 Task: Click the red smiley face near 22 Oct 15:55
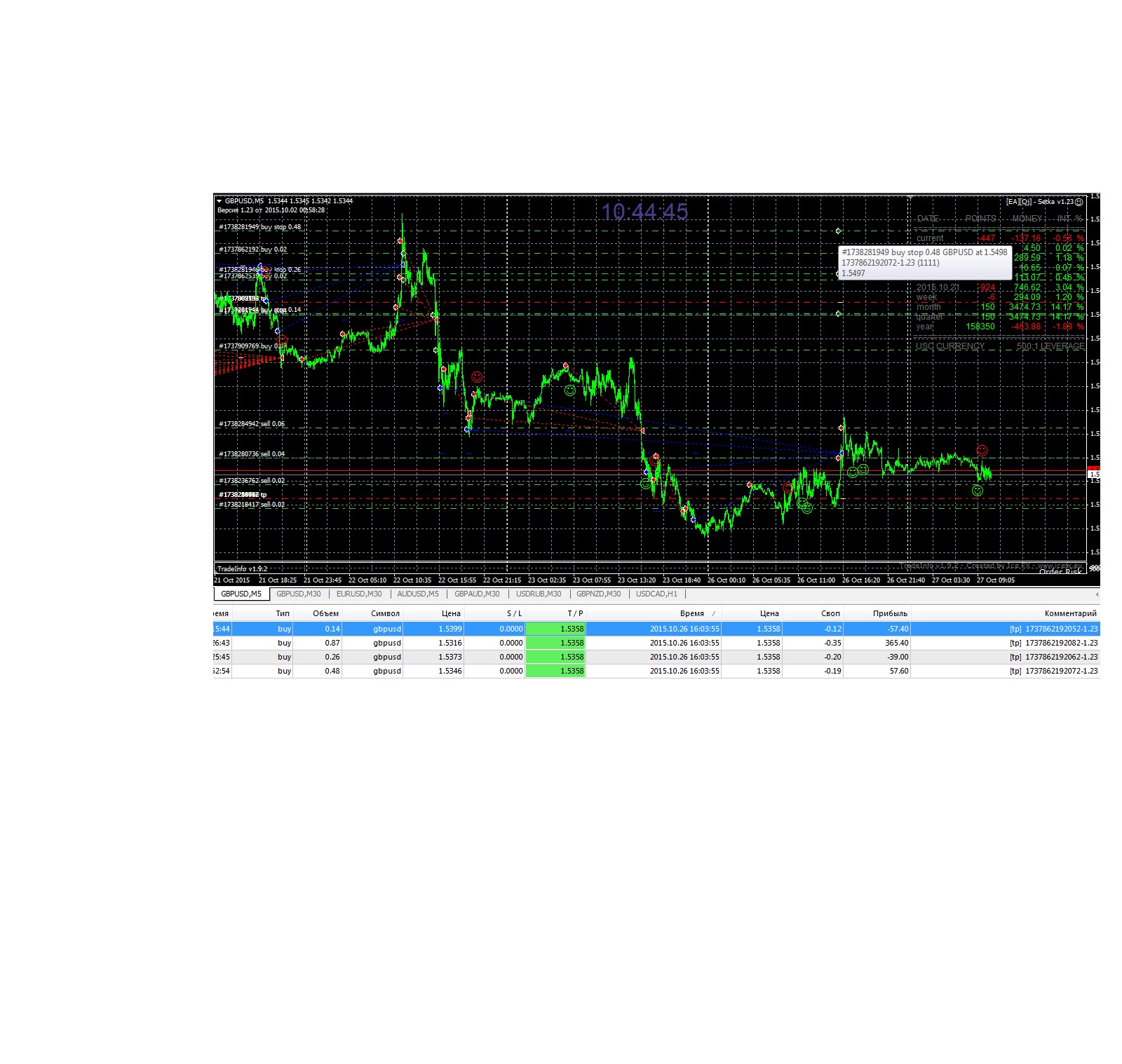(x=477, y=377)
